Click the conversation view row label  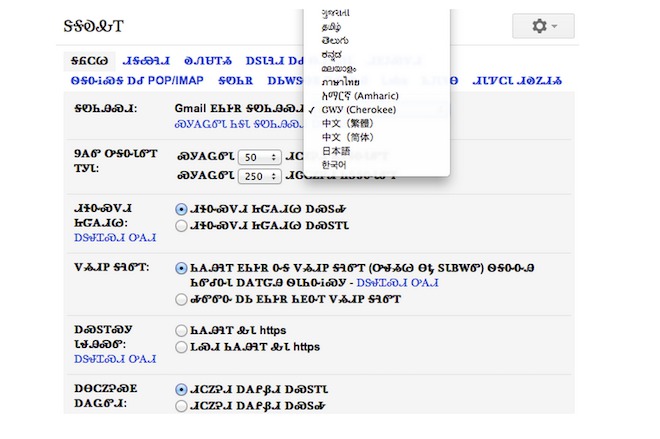106,396
